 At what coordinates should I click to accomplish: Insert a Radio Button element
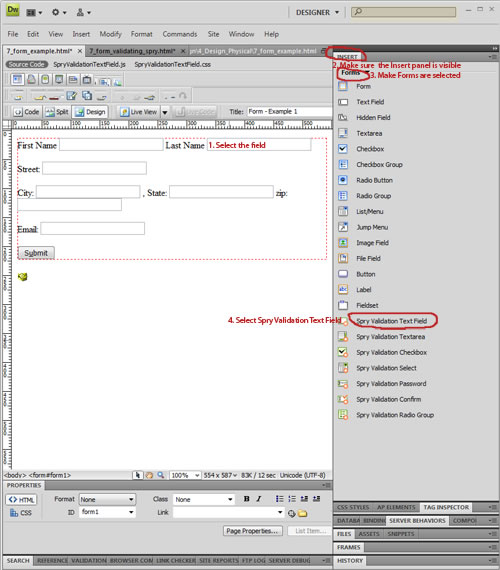pos(365,180)
